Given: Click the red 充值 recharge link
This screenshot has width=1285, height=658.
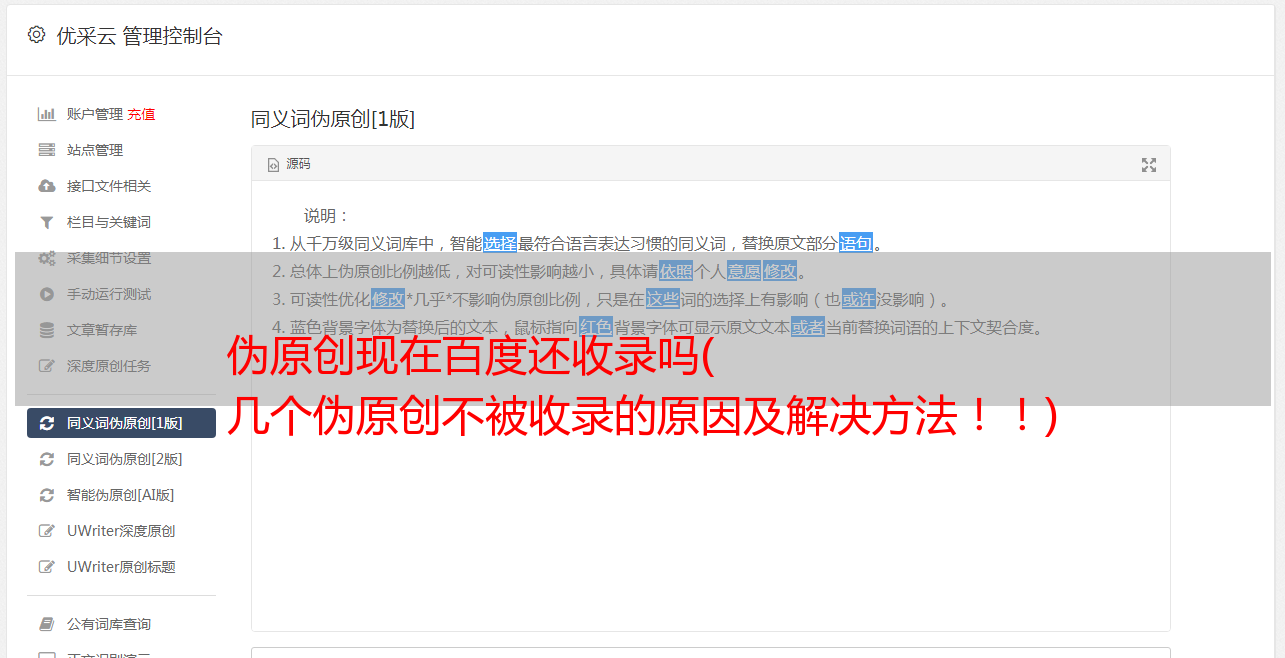Looking at the screenshot, I should [141, 114].
